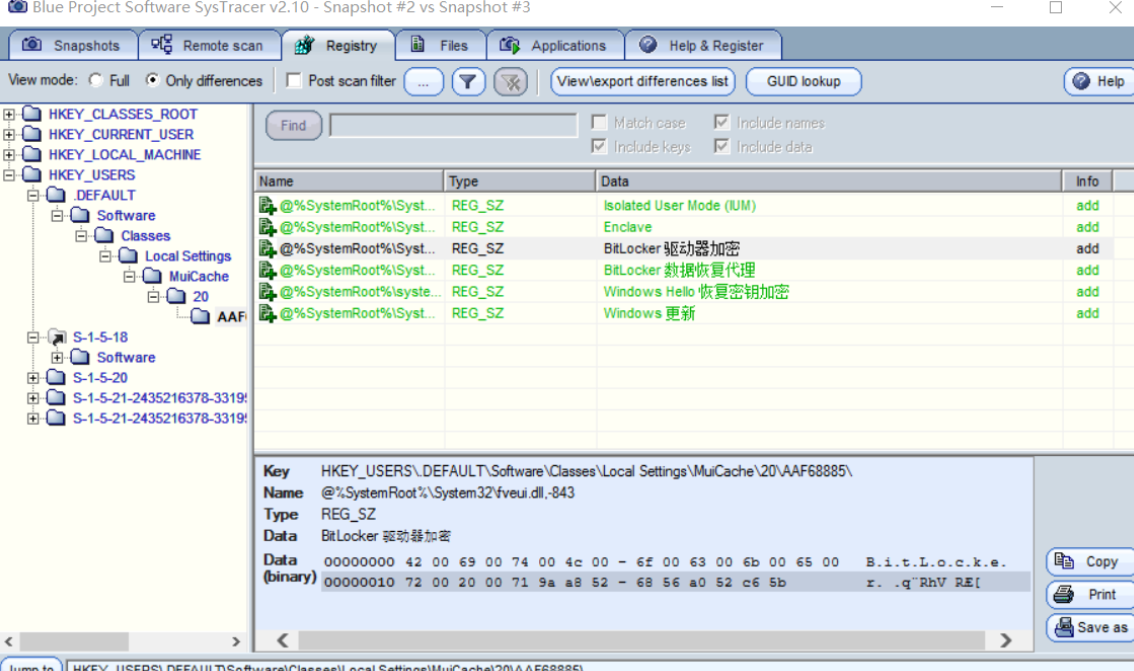
Task: Toggle the Match case checkbox
Action: click(x=599, y=122)
